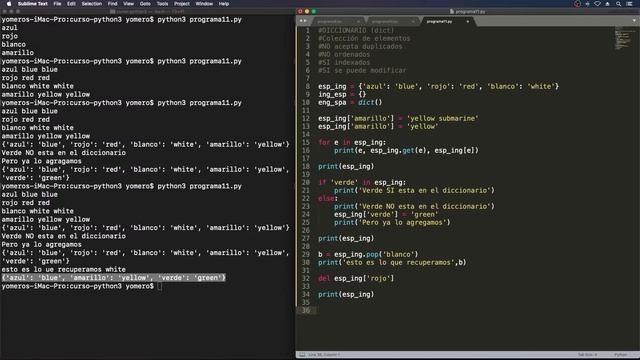Open the Tab Size selector in status bar
The height and width of the screenshot is (360, 640).
[x=587, y=355]
